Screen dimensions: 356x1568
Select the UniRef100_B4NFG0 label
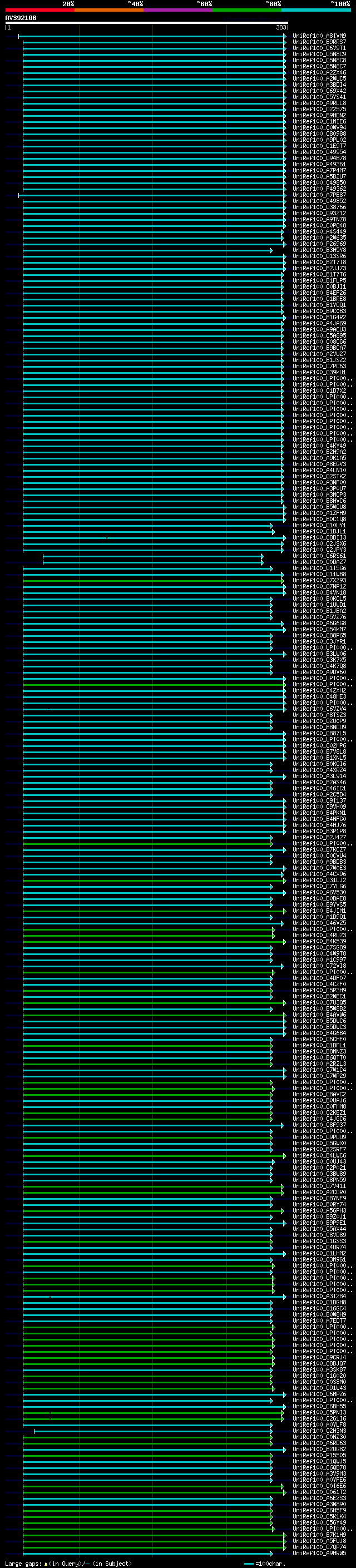(319, 819)
